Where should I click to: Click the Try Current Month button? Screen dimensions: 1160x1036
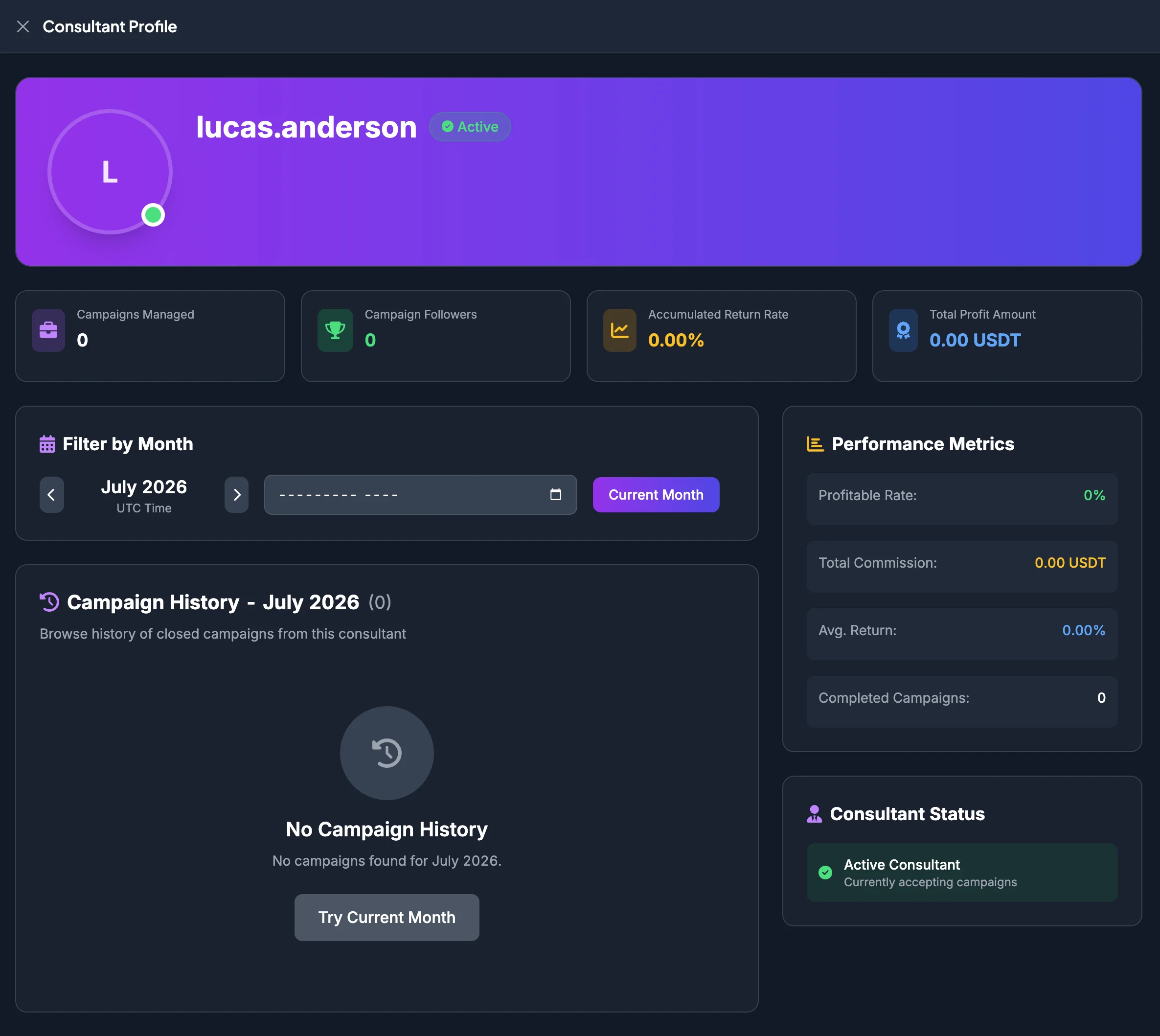pos(387,917)
